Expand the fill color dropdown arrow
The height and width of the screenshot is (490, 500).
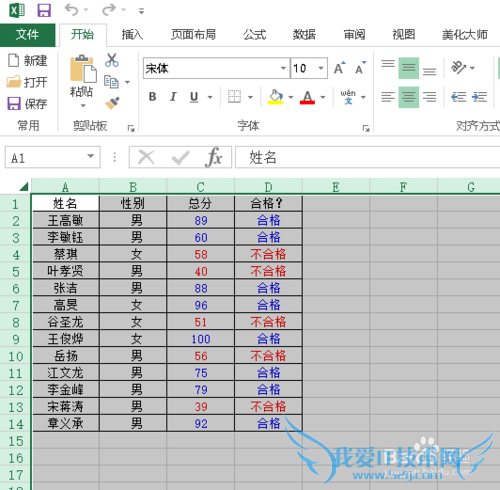[x=291, y=97]
